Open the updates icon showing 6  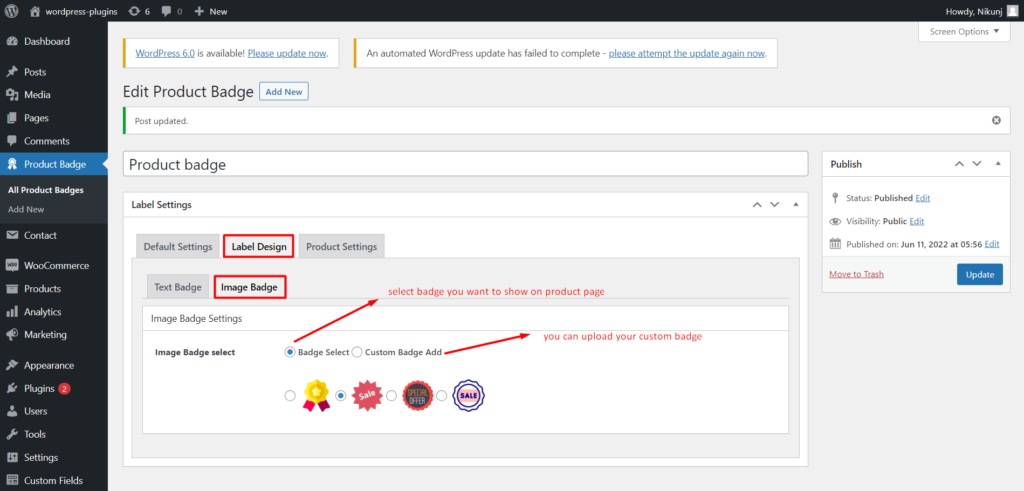click(139, 11)
